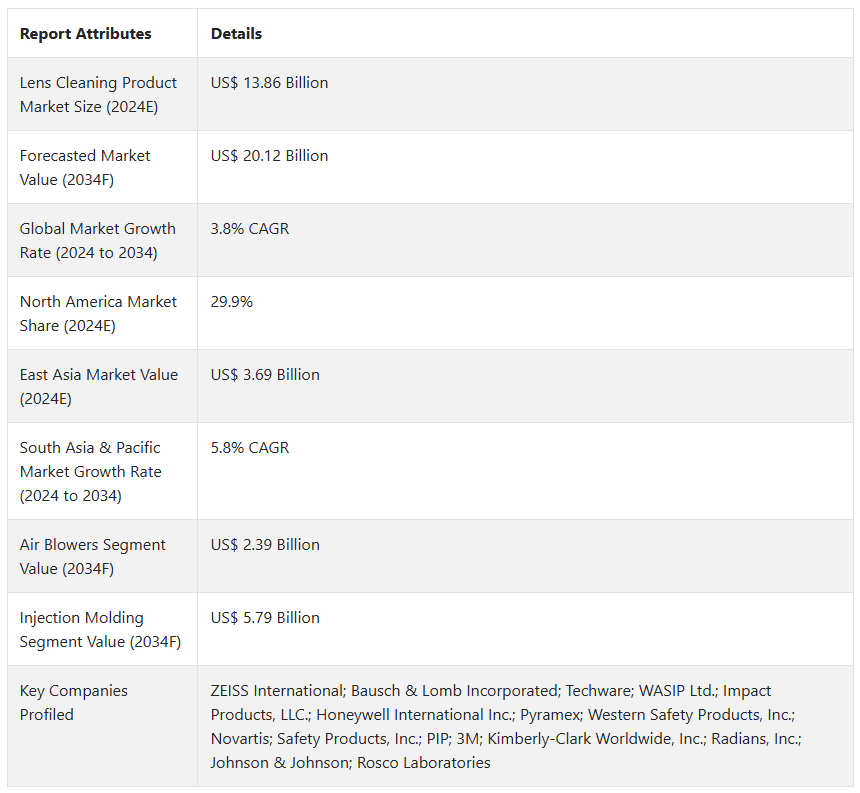This screenshot has width=860, height=793.
Task: Click the US$ 20.12 Billion value
Action: [x=269, y=156]
